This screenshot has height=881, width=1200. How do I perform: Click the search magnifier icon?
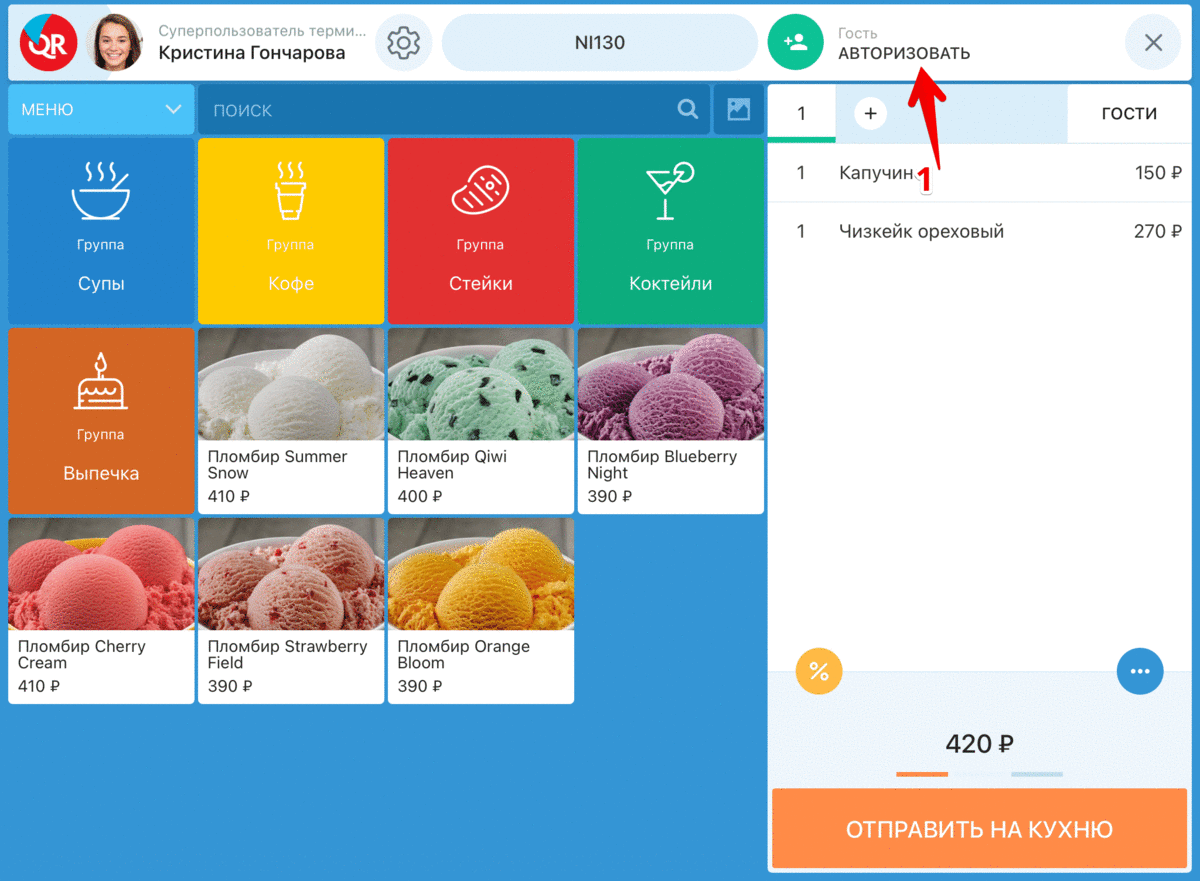688,110
